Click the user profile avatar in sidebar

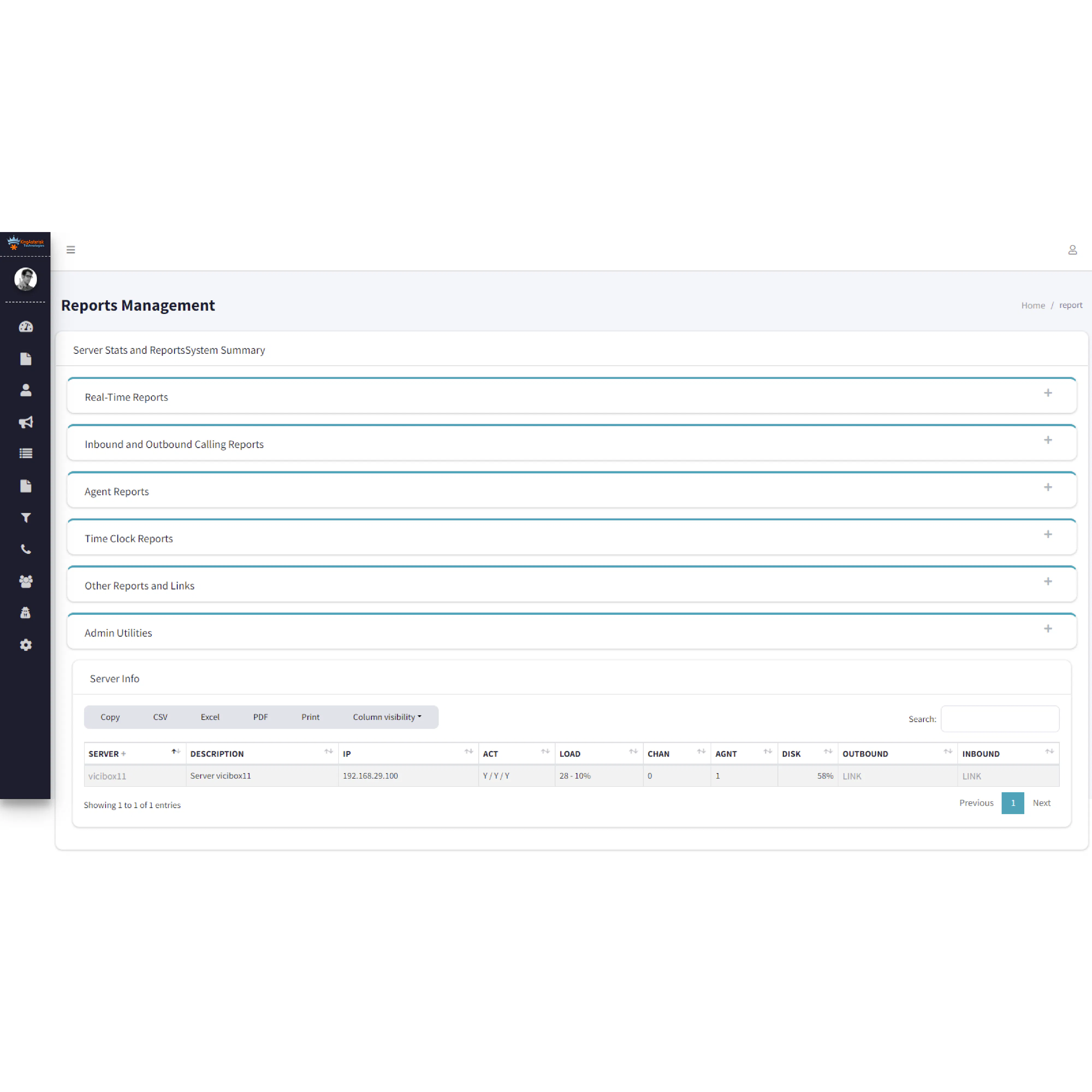[x=25, y=279]
